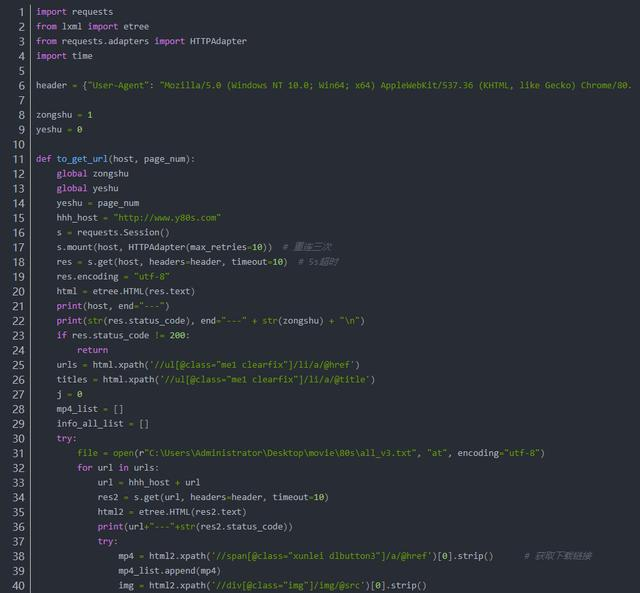Screen dimensions: 640x593
Task: Click 'info_all_list' on line 29
Action: click(90, 424)
